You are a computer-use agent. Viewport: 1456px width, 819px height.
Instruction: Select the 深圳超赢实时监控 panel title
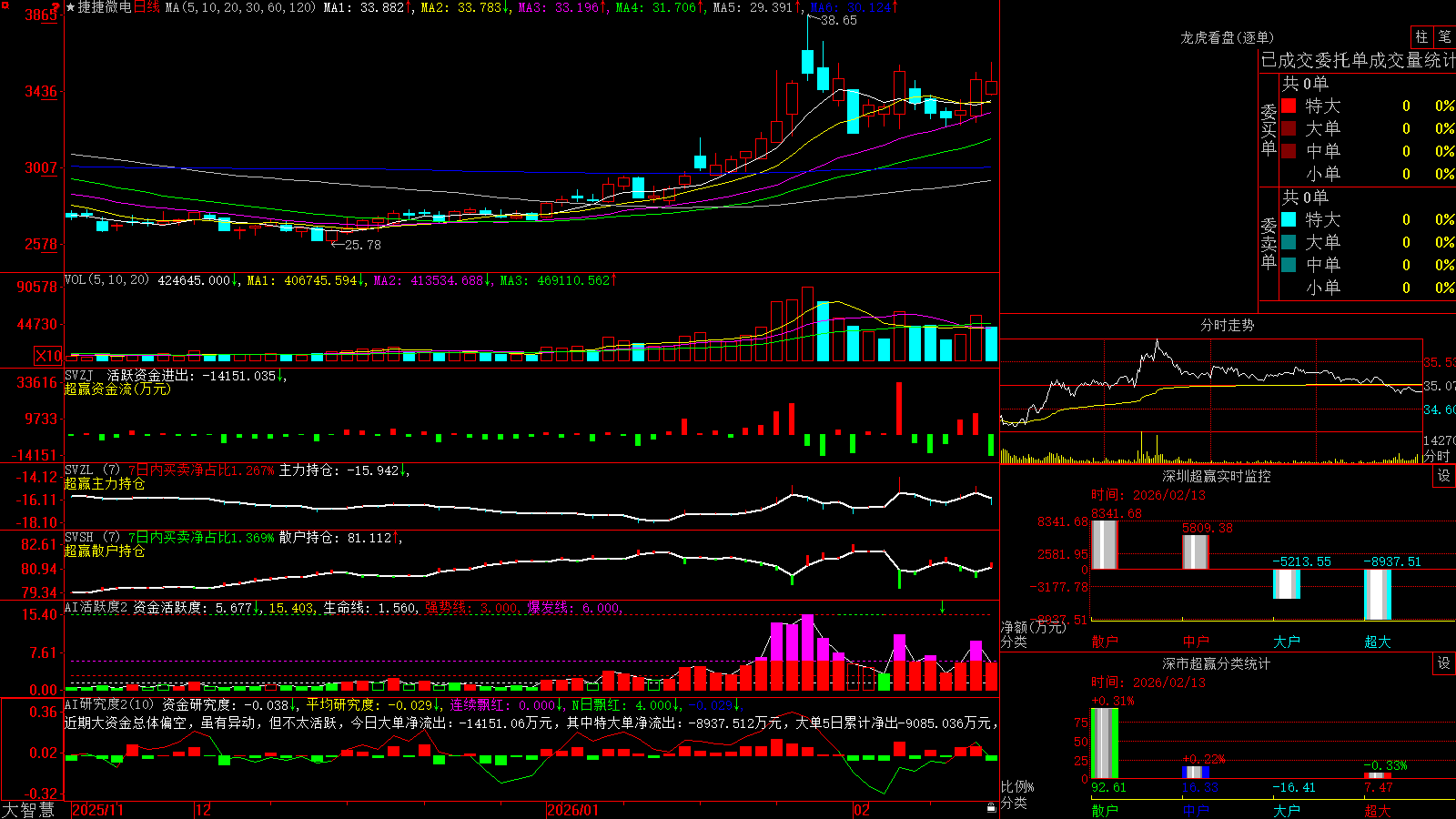(x=1217, y=476)
